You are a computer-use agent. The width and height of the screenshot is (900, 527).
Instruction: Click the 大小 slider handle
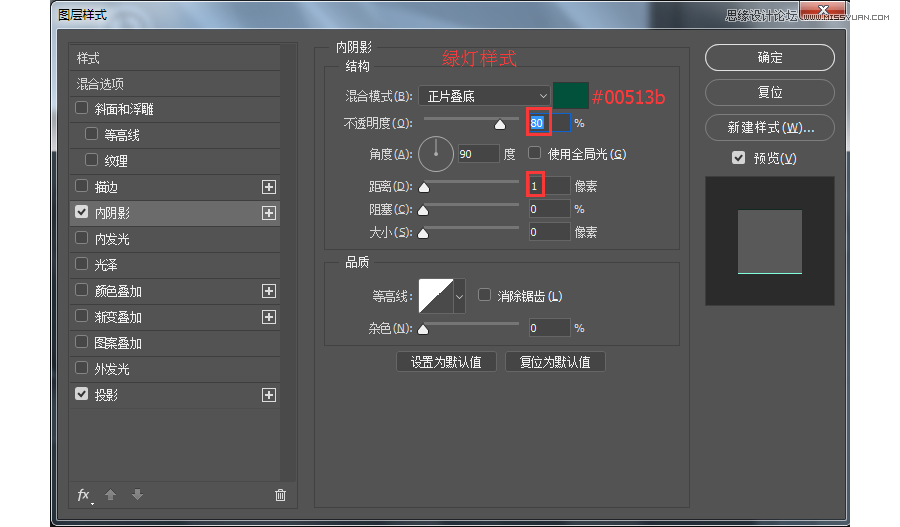click(x=423, y=234)
